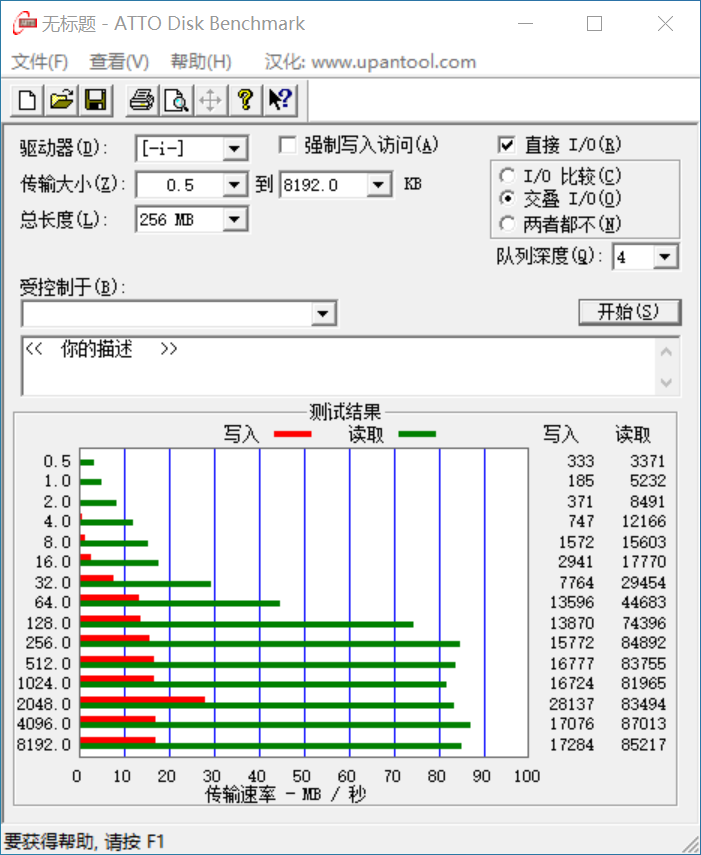The image size is (701, 855).
Task: Click the 传输速率 - MB / 秒 axis label
Action: [x=285, y=794]
